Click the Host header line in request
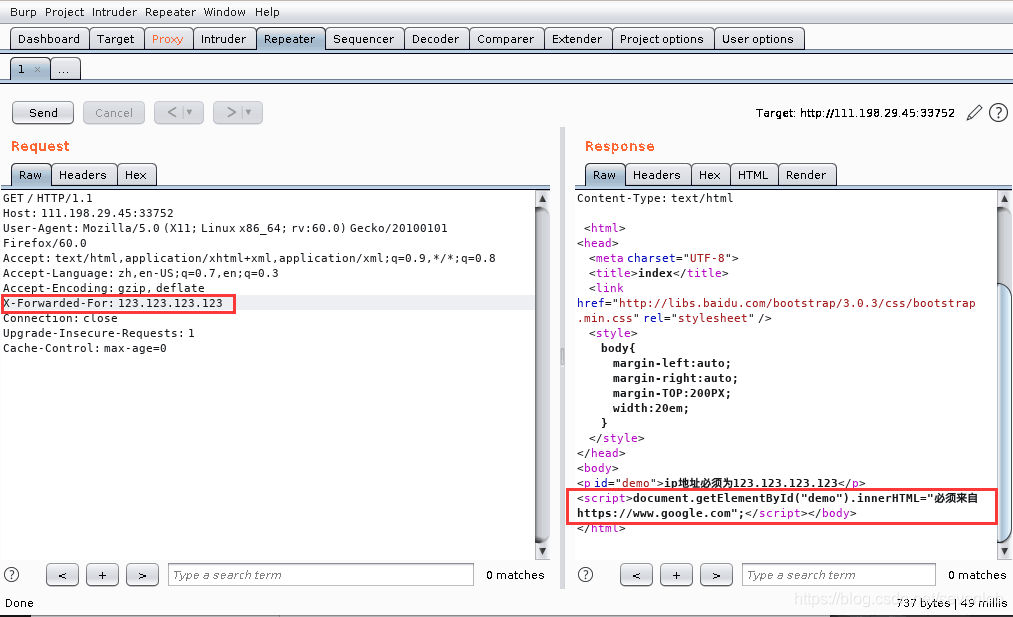This screenshot has width=1013, height=617. click(x=89, y=213)
